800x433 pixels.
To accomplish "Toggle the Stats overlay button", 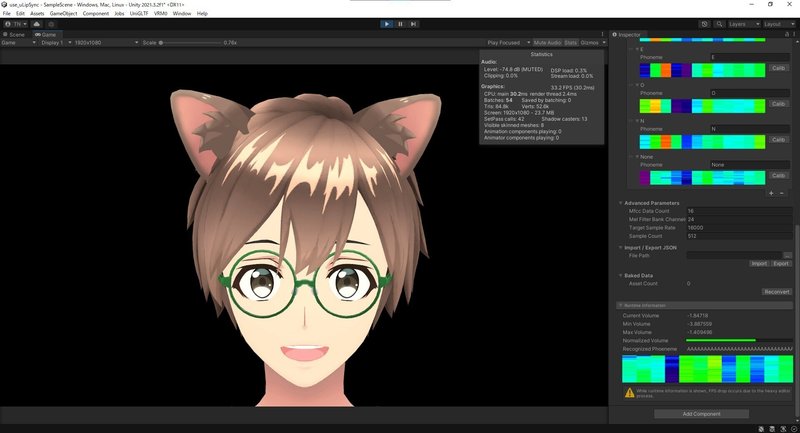I will point(570,43).
